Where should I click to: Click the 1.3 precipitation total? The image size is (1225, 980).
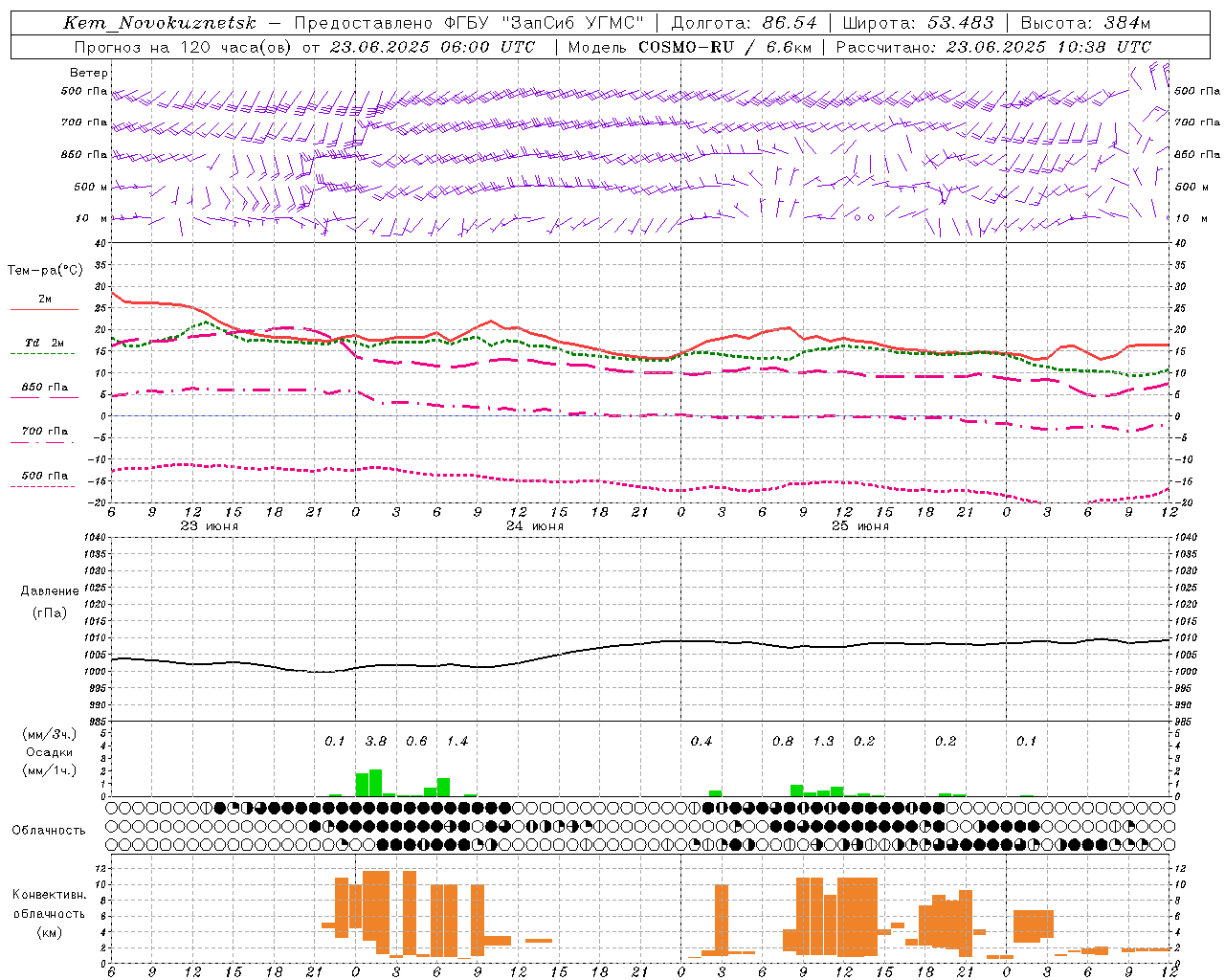tap(823, 742)
